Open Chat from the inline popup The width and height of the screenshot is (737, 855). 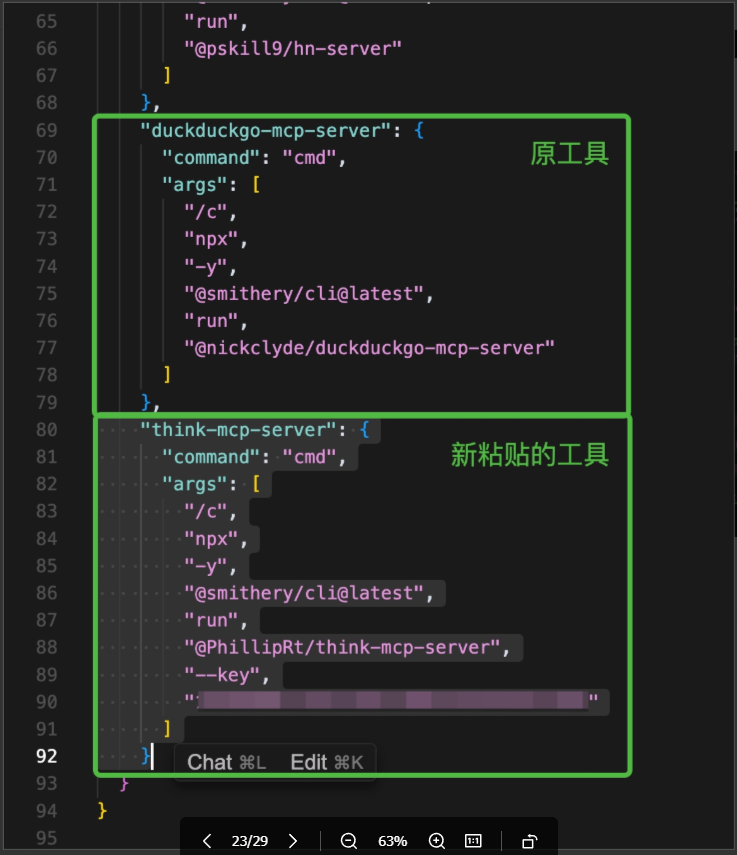[226, 762]
